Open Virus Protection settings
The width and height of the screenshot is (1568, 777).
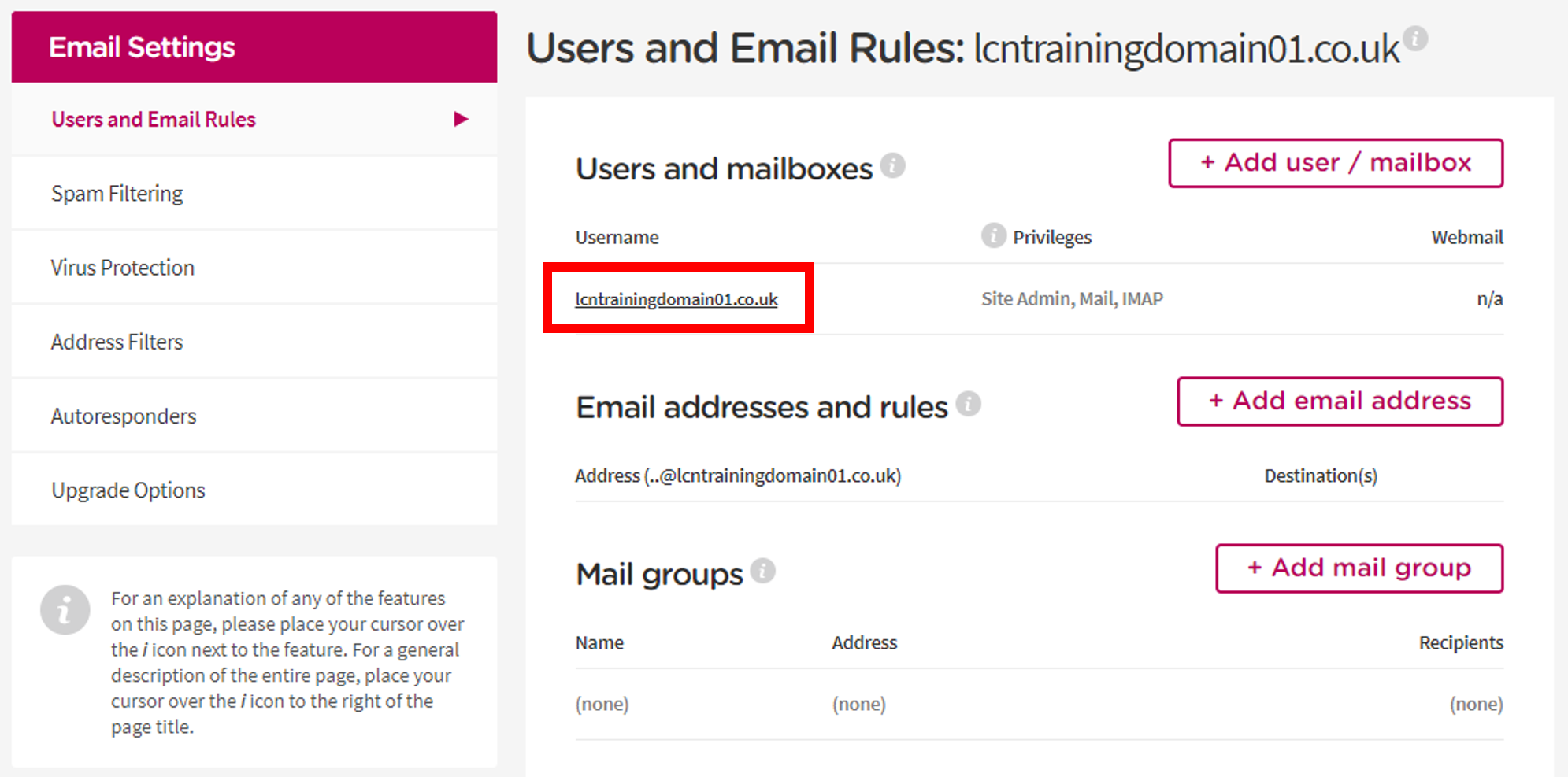(x=122, y=267)
